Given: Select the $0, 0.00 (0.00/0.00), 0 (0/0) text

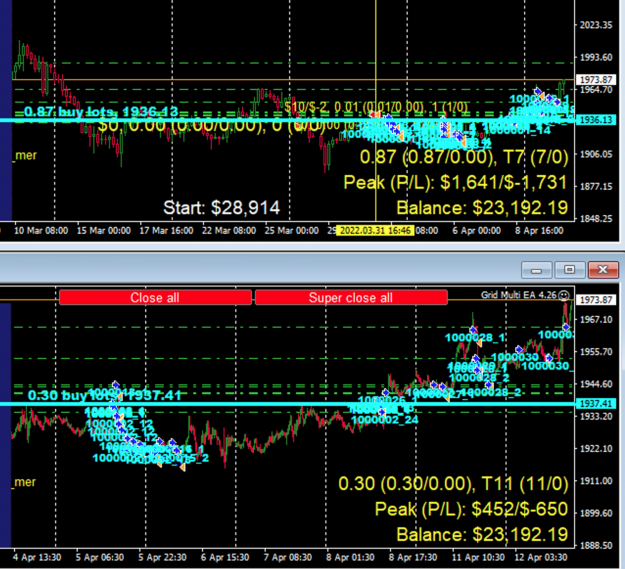Looking at the screenshot, I should (212, 125).
